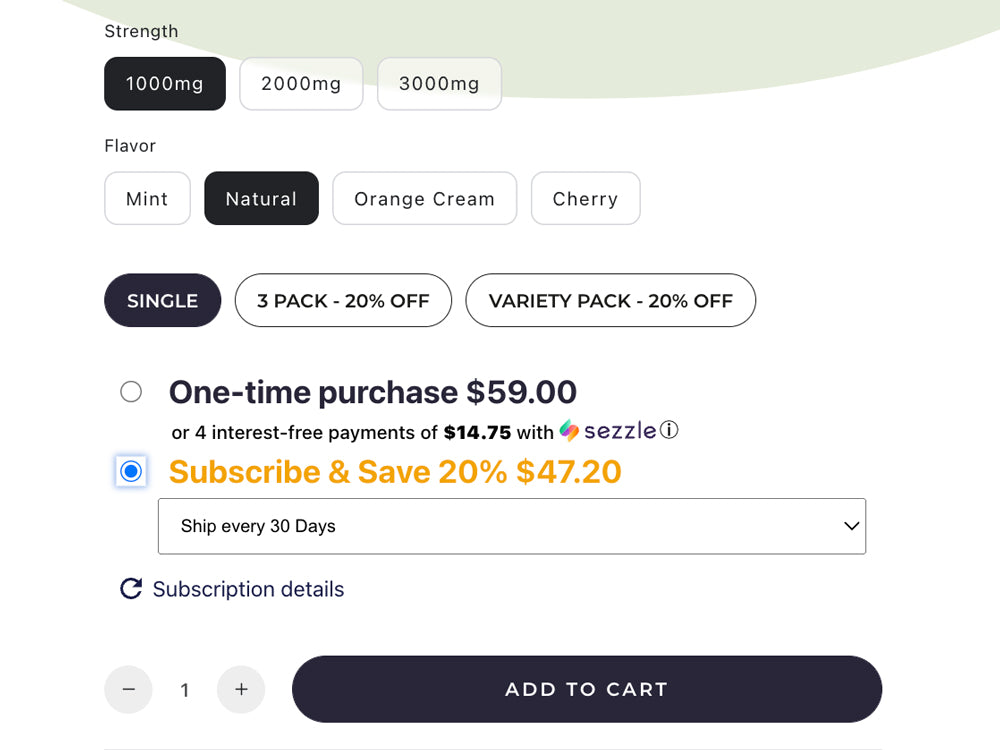The width and height of the screenshot is (1000, 750).
Task: Choose the 3000mg strength option
Action: coord(439,84)
